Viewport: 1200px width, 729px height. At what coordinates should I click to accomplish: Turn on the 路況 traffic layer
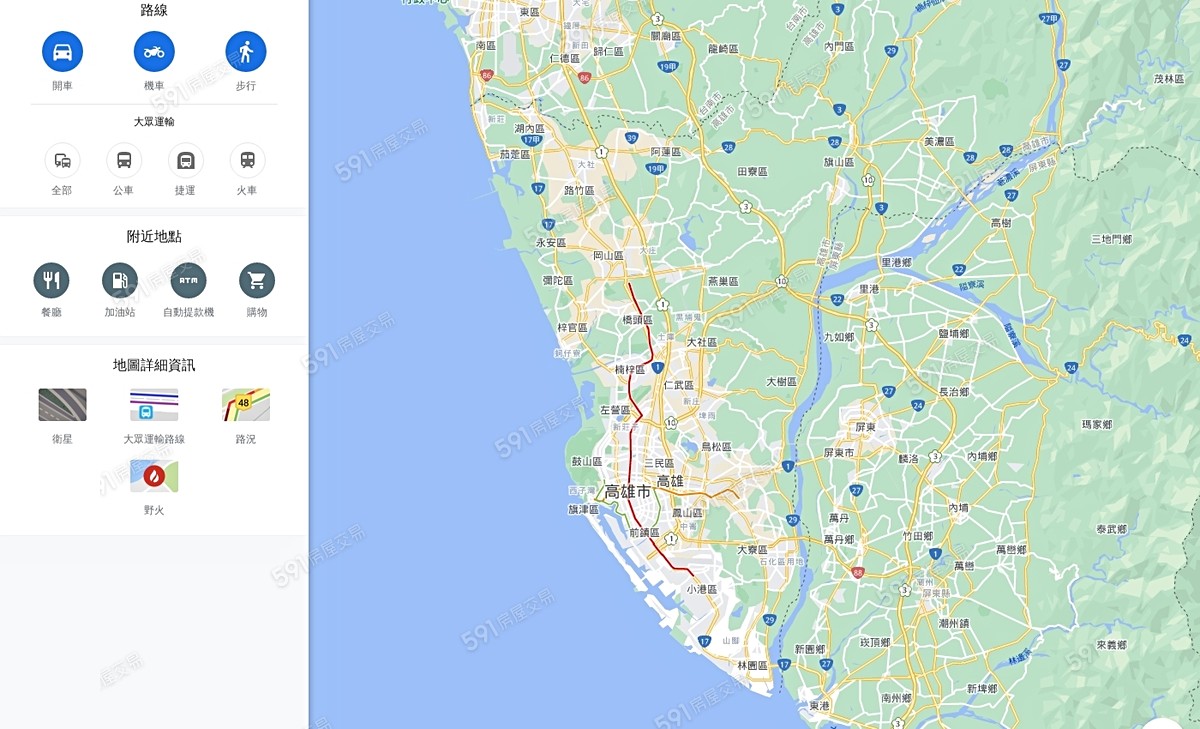pyautogui.click(x=246, y=405)
